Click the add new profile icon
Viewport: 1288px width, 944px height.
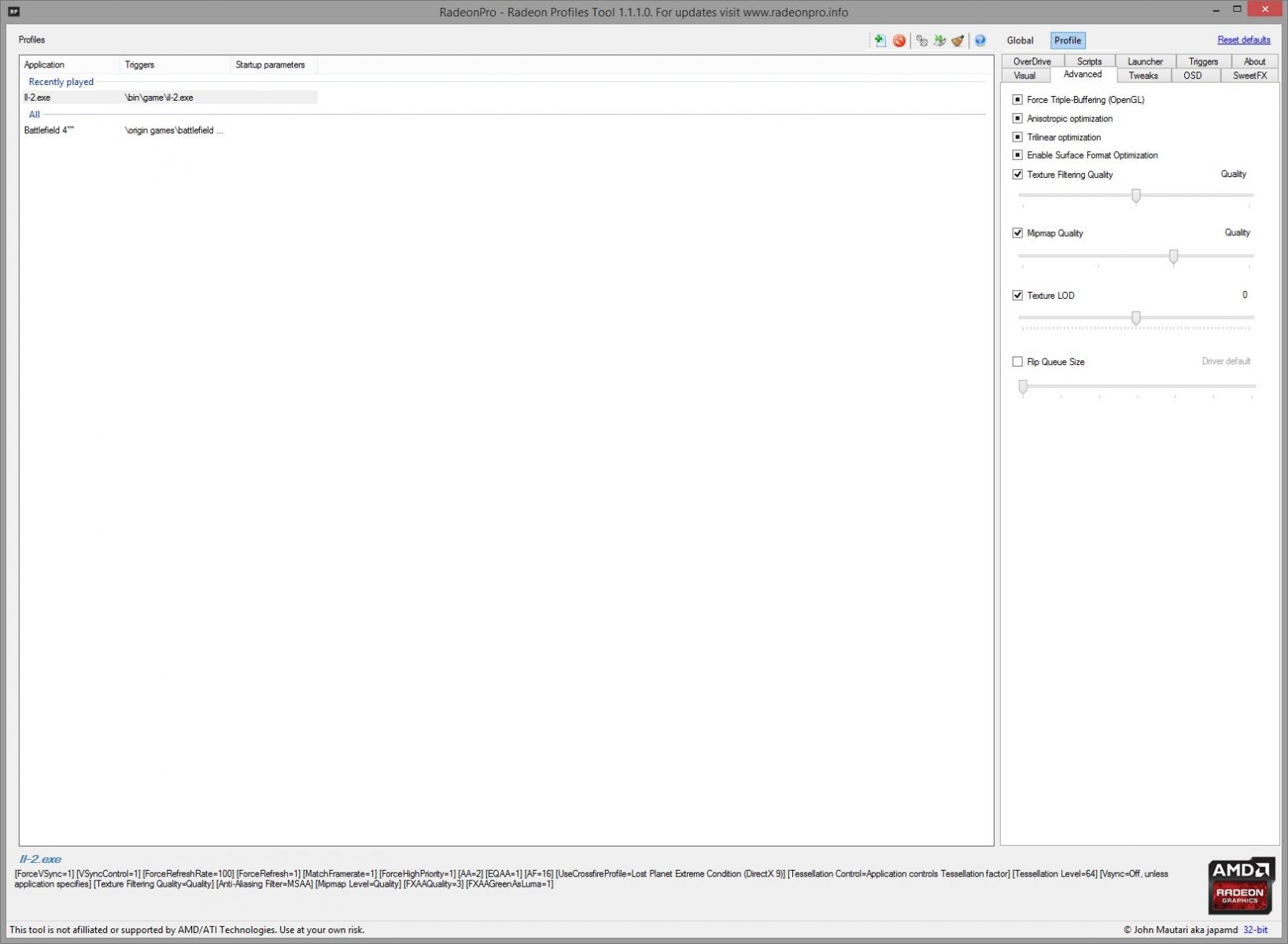point(880,40)
